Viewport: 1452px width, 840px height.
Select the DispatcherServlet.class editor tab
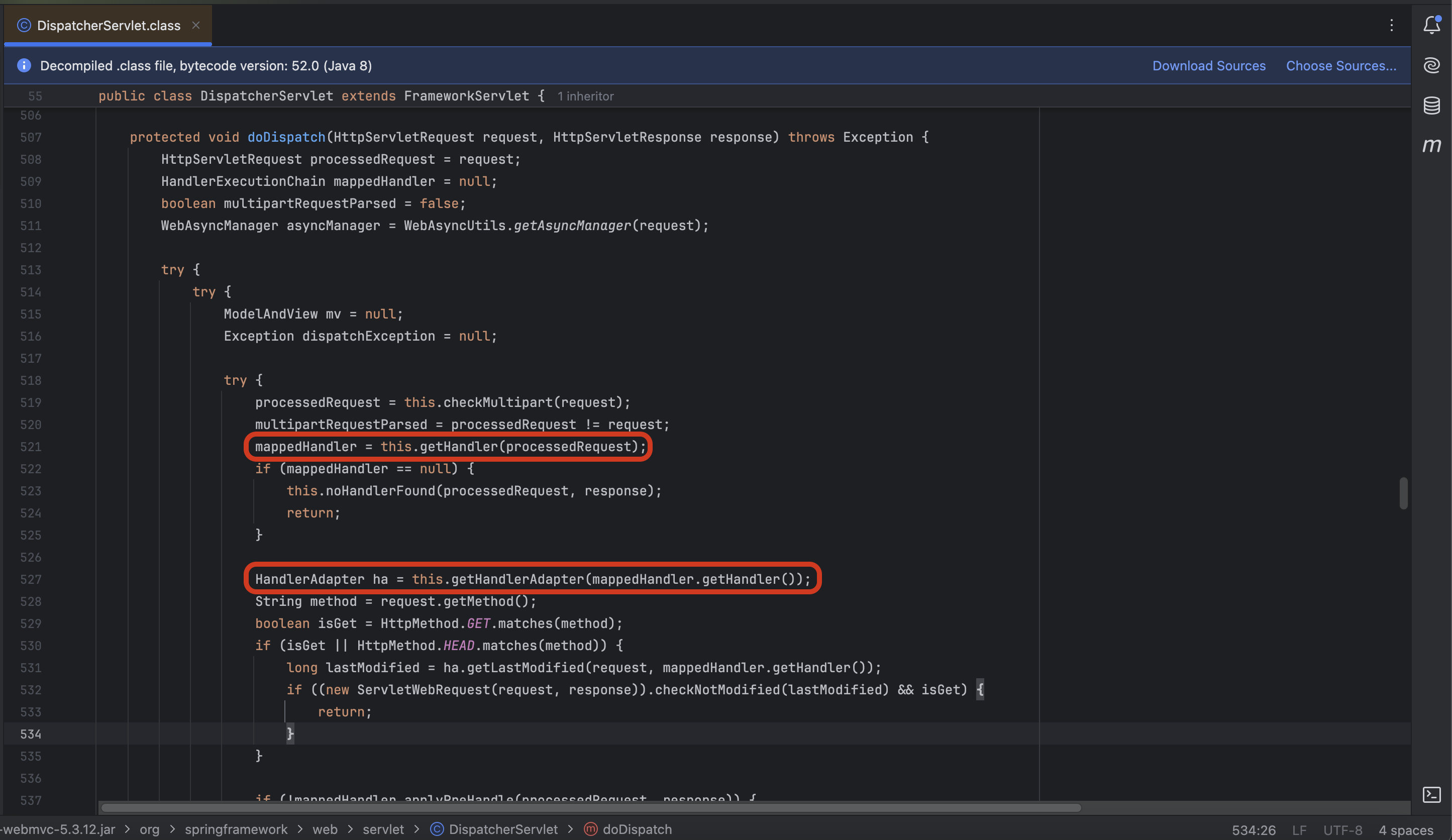[109, 25]
